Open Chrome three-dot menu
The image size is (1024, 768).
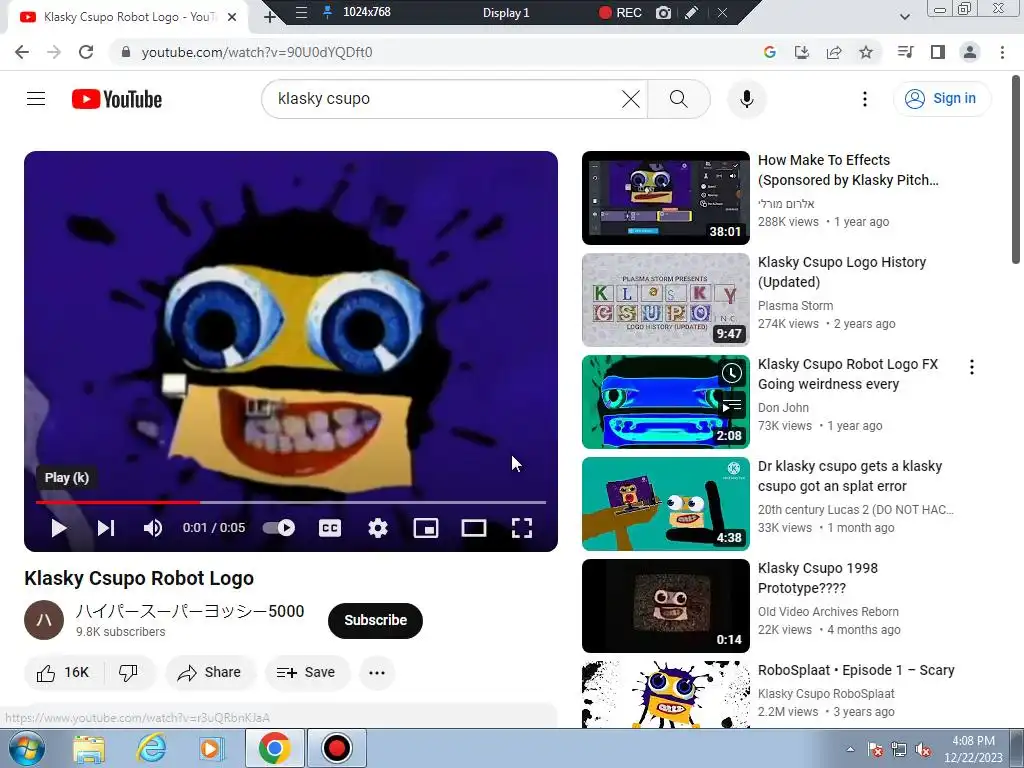pyautogui.click(x=1002, y=52)
